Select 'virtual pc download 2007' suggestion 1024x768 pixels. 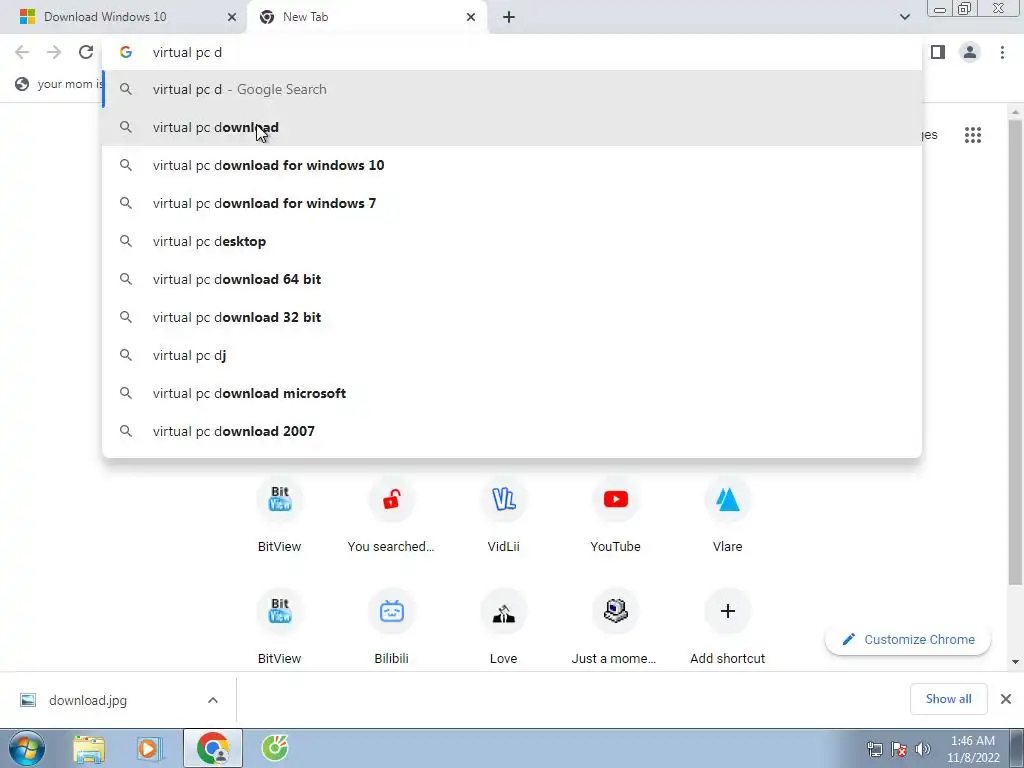tap(512, 431)
